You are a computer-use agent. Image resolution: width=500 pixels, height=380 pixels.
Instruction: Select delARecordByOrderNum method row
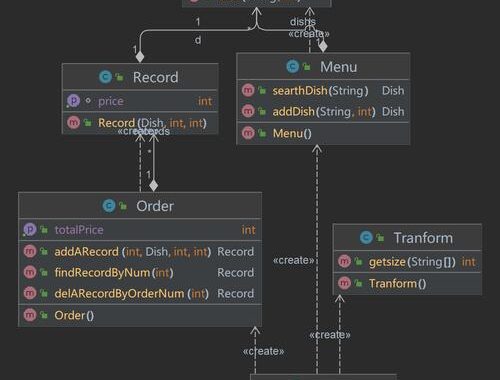[x=140, y=293]
